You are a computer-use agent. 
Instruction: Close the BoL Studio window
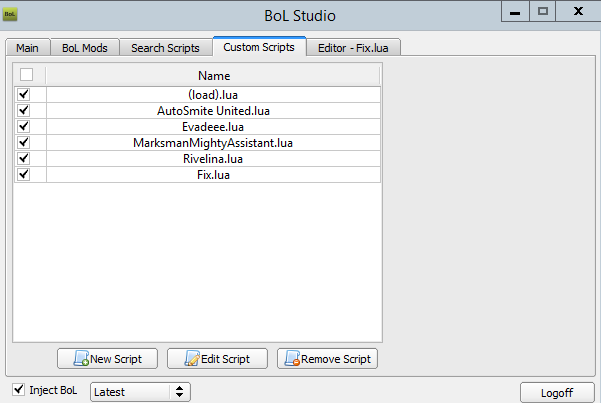578,12
